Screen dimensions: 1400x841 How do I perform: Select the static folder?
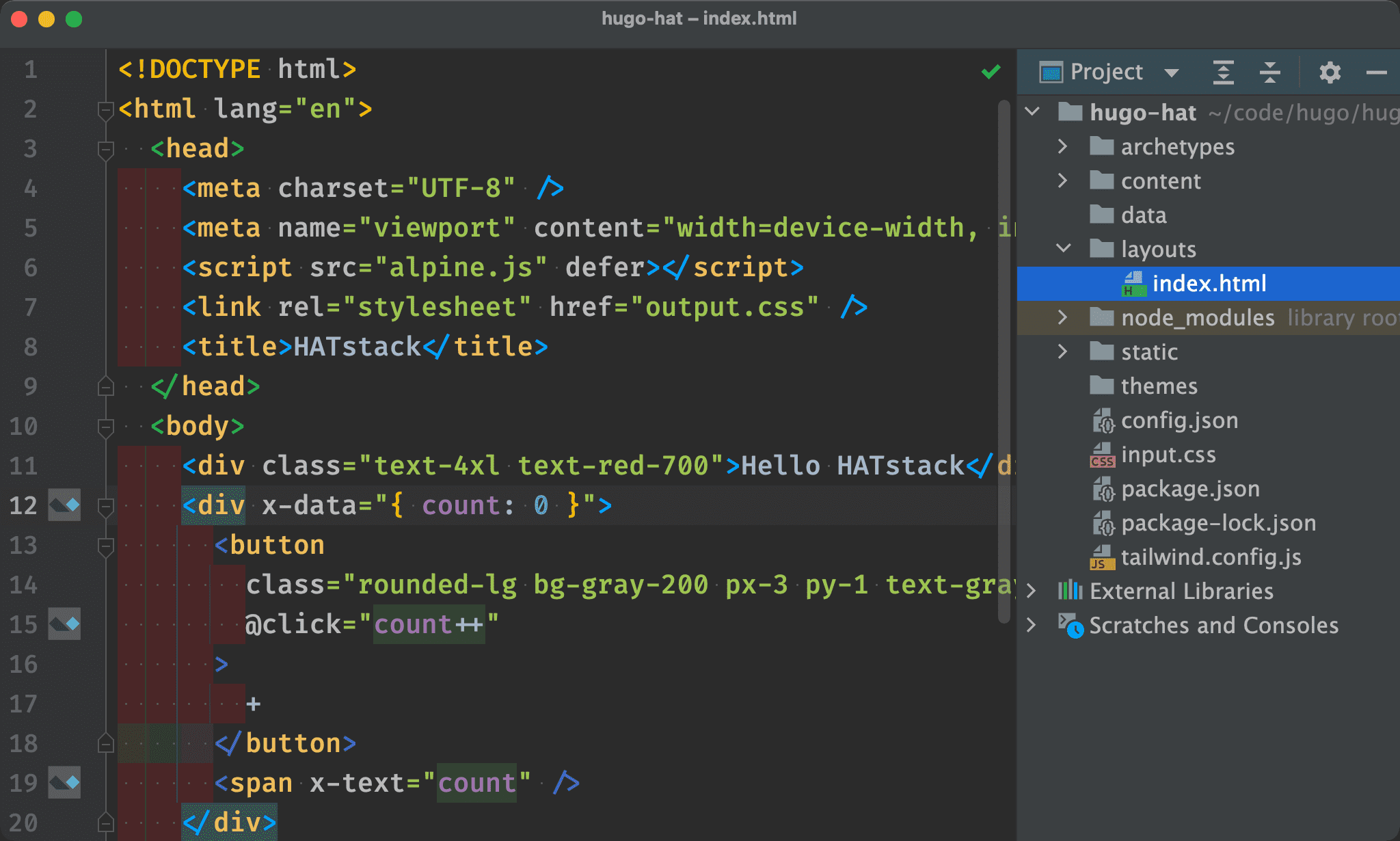1149,352
